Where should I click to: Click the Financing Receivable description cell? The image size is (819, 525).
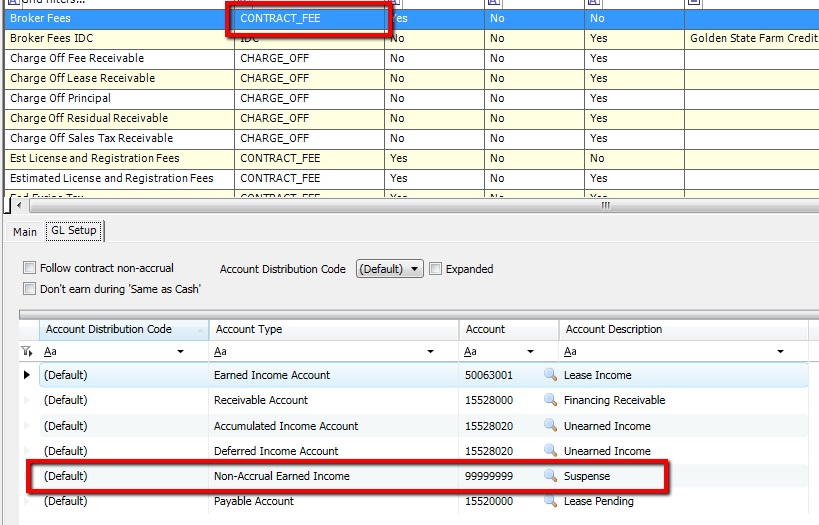[x=614, y=400]
